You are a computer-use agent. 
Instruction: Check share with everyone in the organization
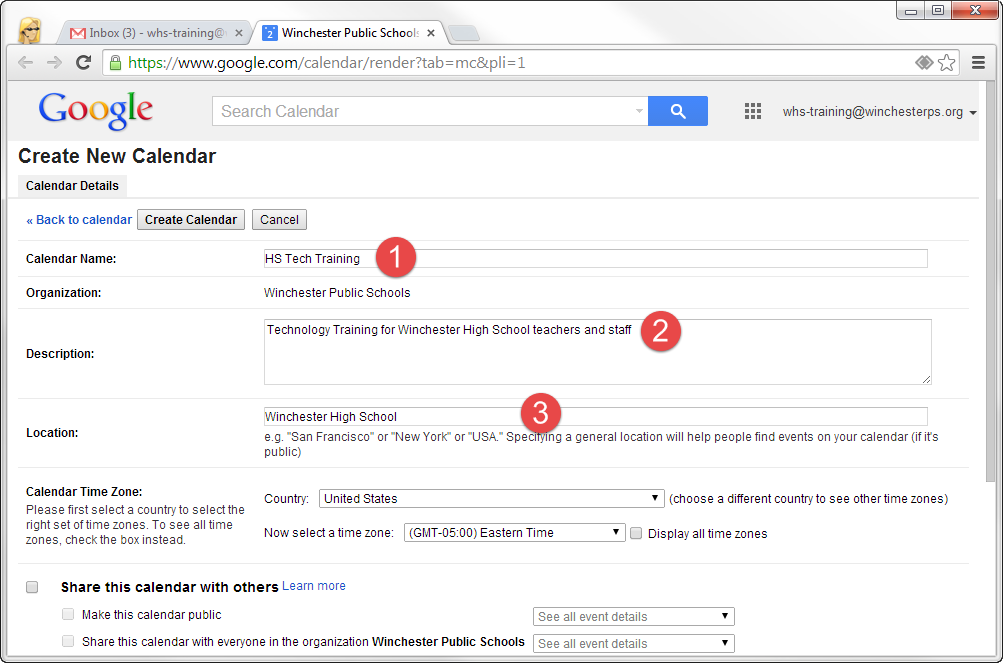tap(68, 641)
